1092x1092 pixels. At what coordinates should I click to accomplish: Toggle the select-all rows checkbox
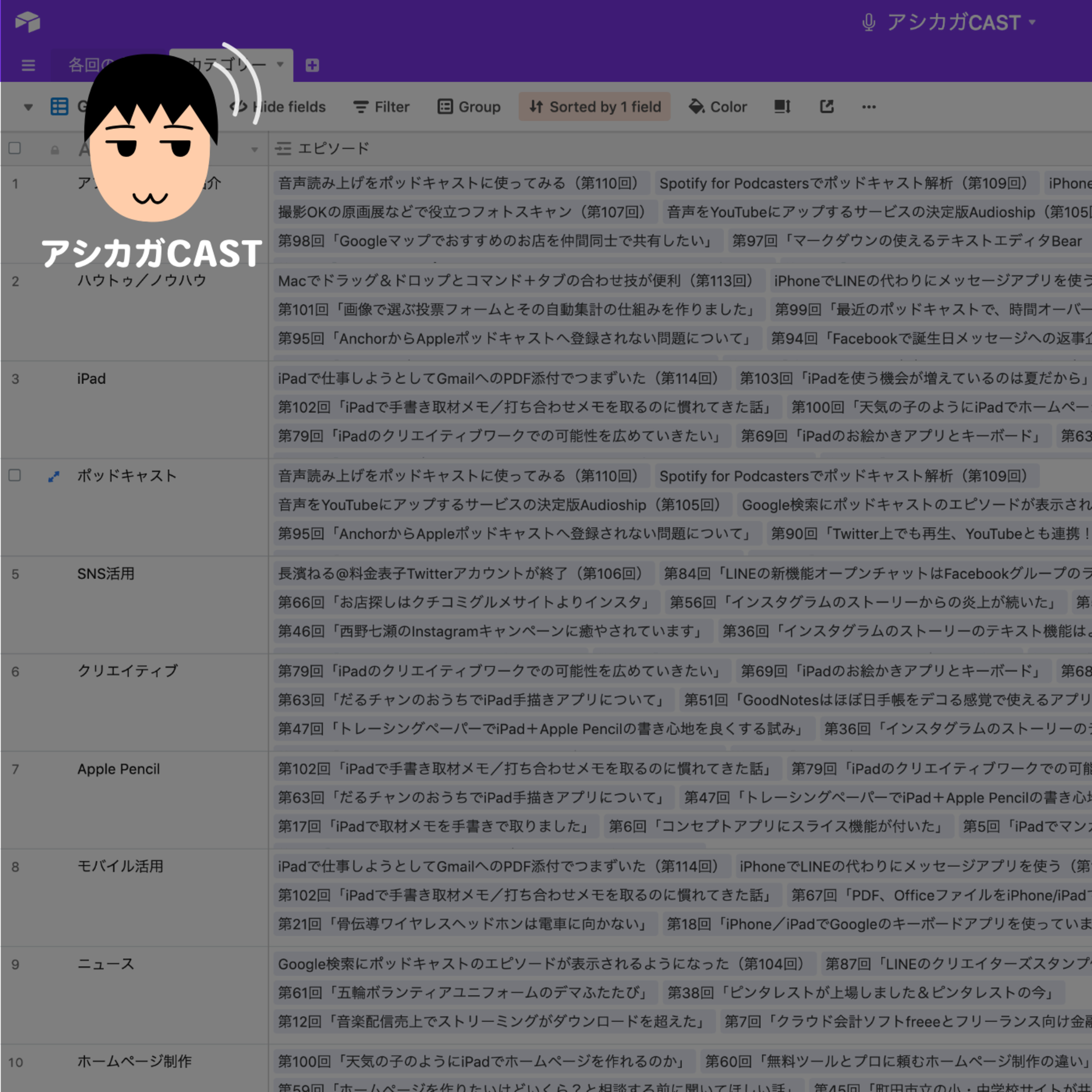15,148
